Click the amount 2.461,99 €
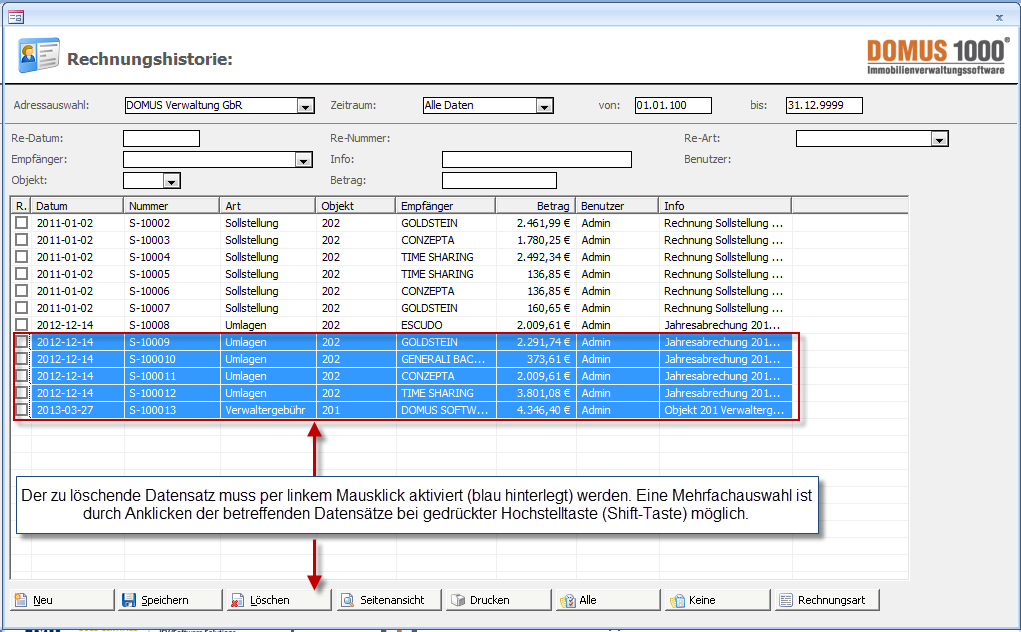Viewport: 1021px width, 632px height. 543,223
